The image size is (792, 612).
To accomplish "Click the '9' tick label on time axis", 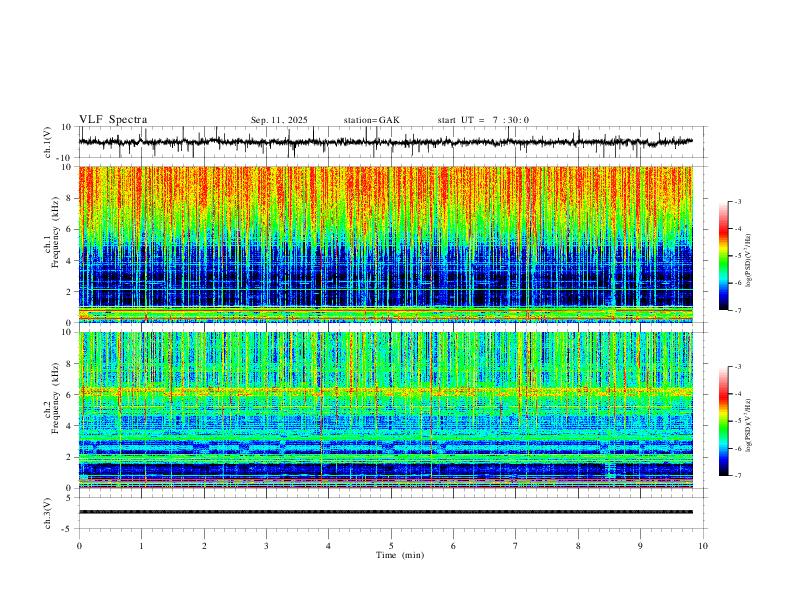I will click(640, 546).
